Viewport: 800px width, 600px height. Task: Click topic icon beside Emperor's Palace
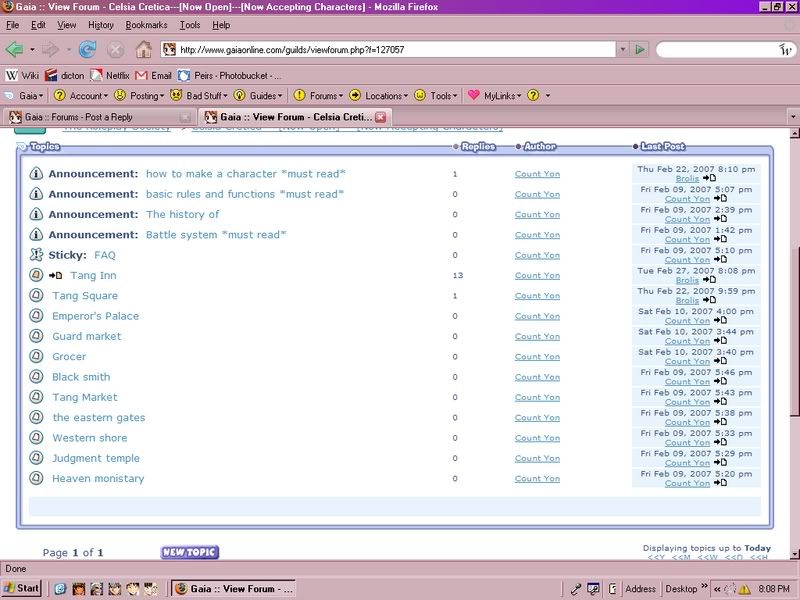[x=36, y=316]
